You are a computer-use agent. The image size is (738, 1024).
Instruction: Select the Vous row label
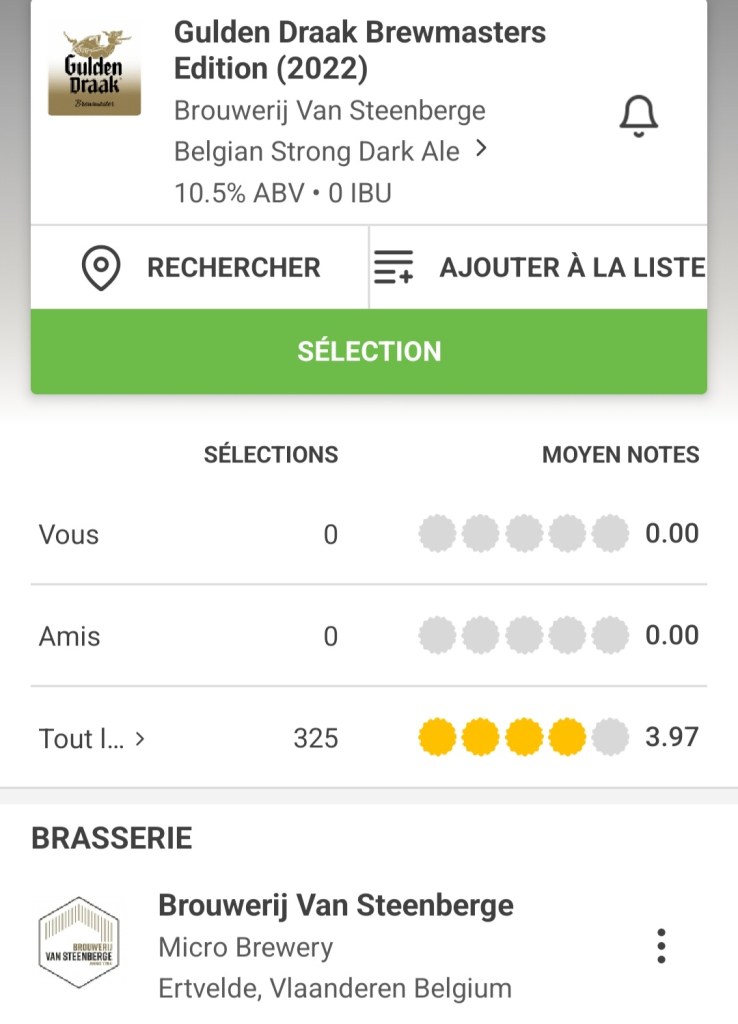69,535
